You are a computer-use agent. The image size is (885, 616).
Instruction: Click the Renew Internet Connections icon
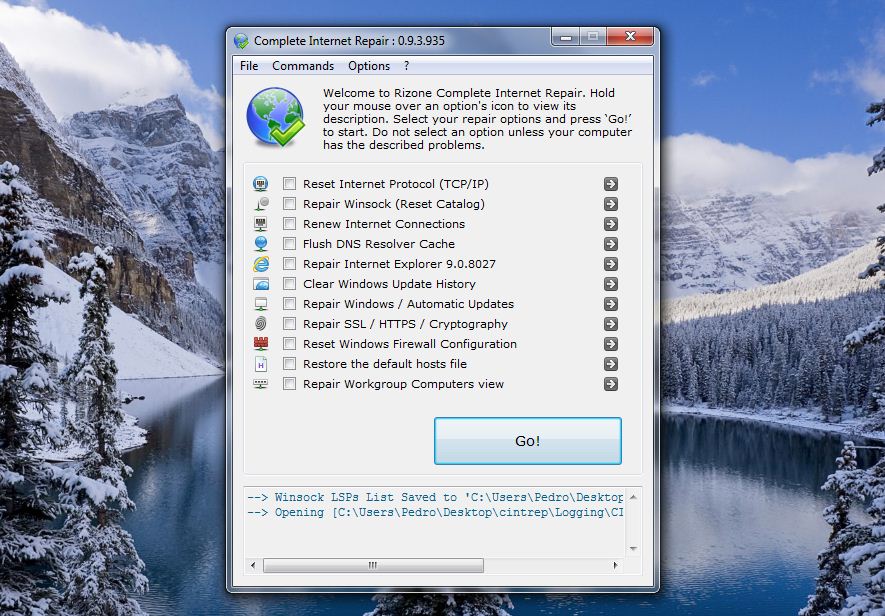pos(260,224)
